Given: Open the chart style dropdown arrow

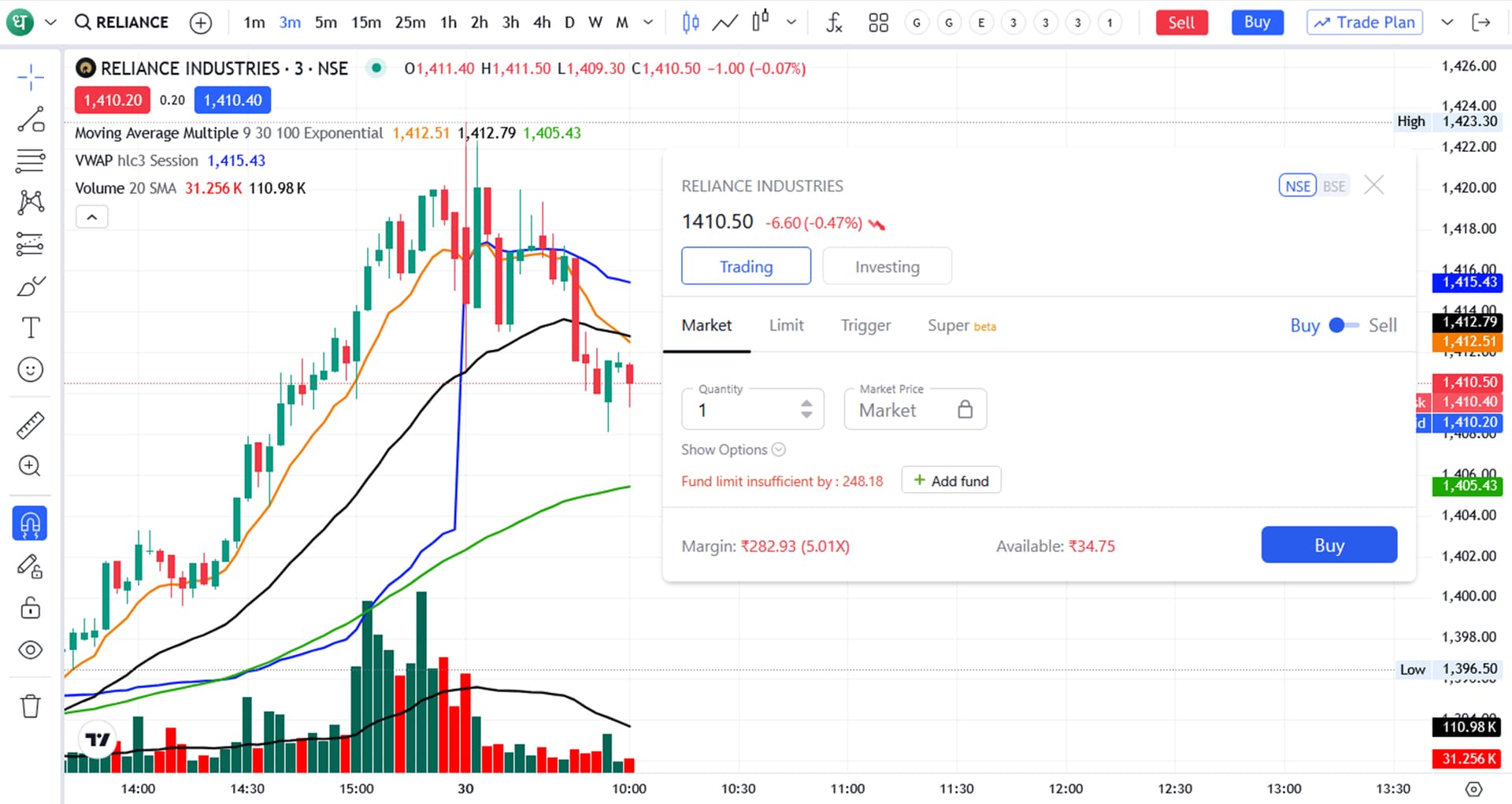Looking at the screenshot, I should tap(791, 22).
